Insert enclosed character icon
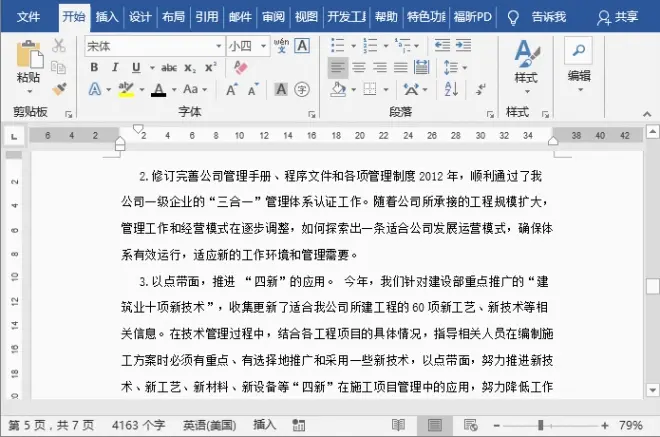Image resolution: width=660 pixels, height=437 pixels. [302, 89]
